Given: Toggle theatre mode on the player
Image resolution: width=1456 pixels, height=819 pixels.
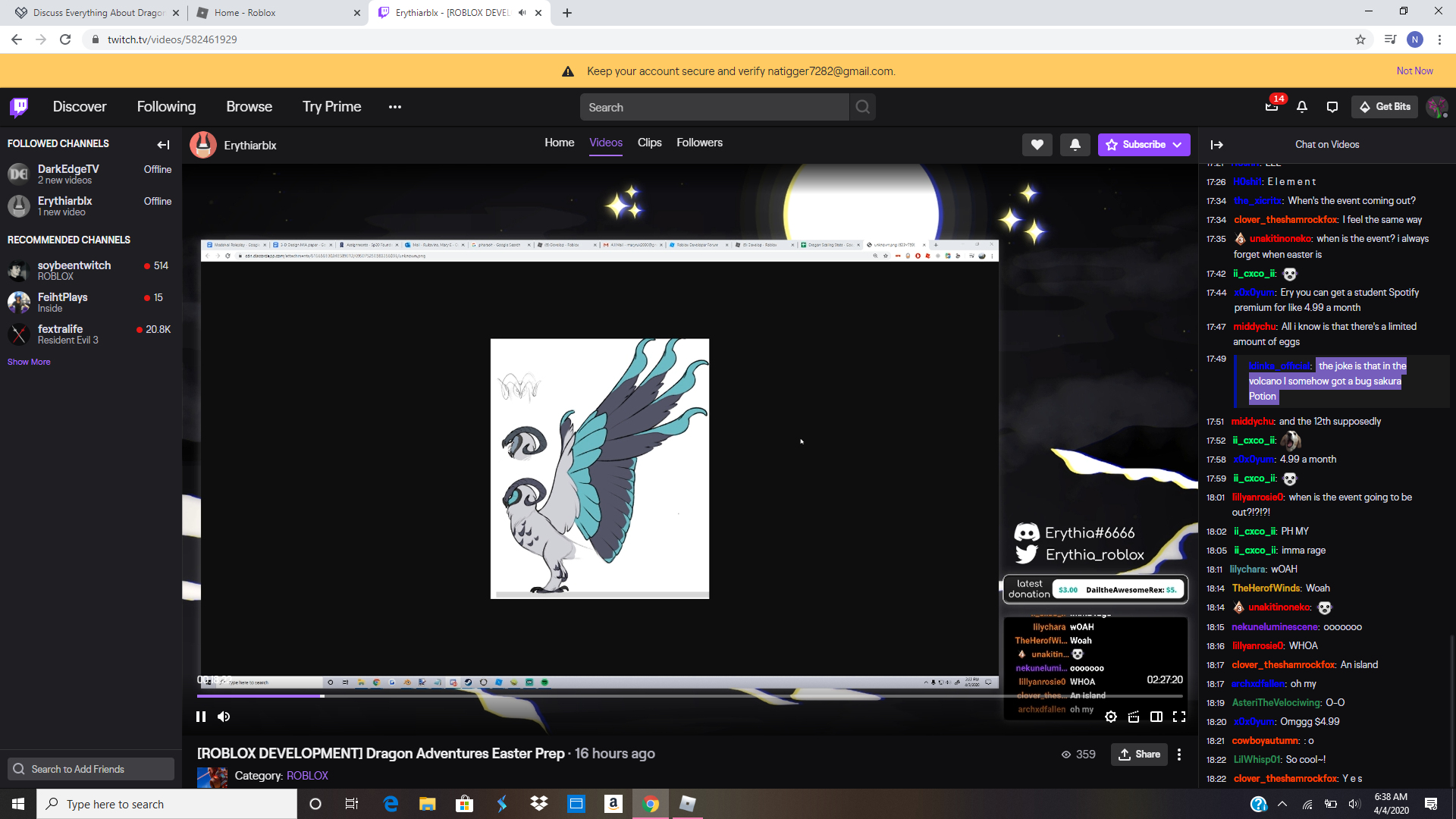Looking at the screenshot, I should (x=1156, y=717).
